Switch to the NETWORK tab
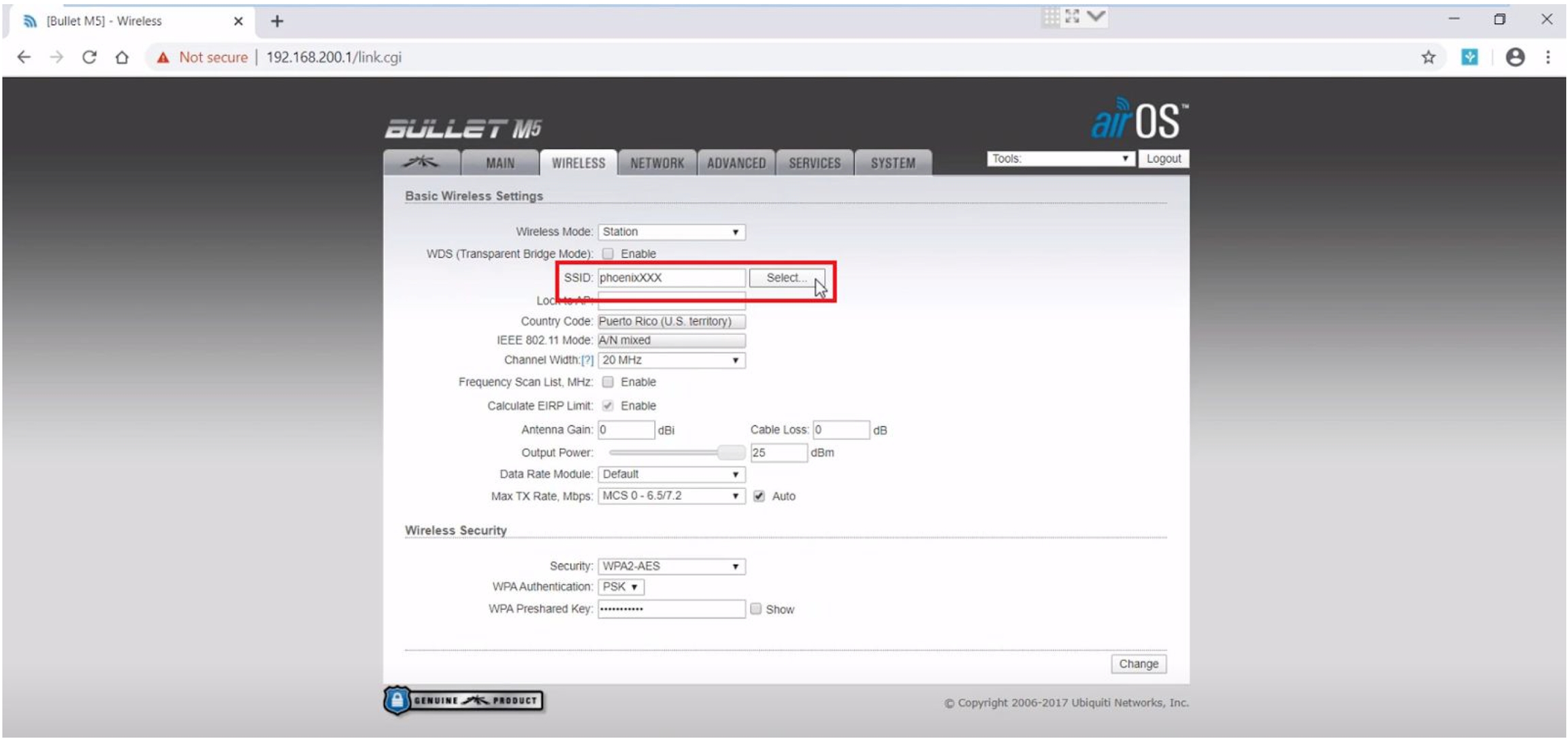Screen dimensions: 1568x740 (657, 163)
